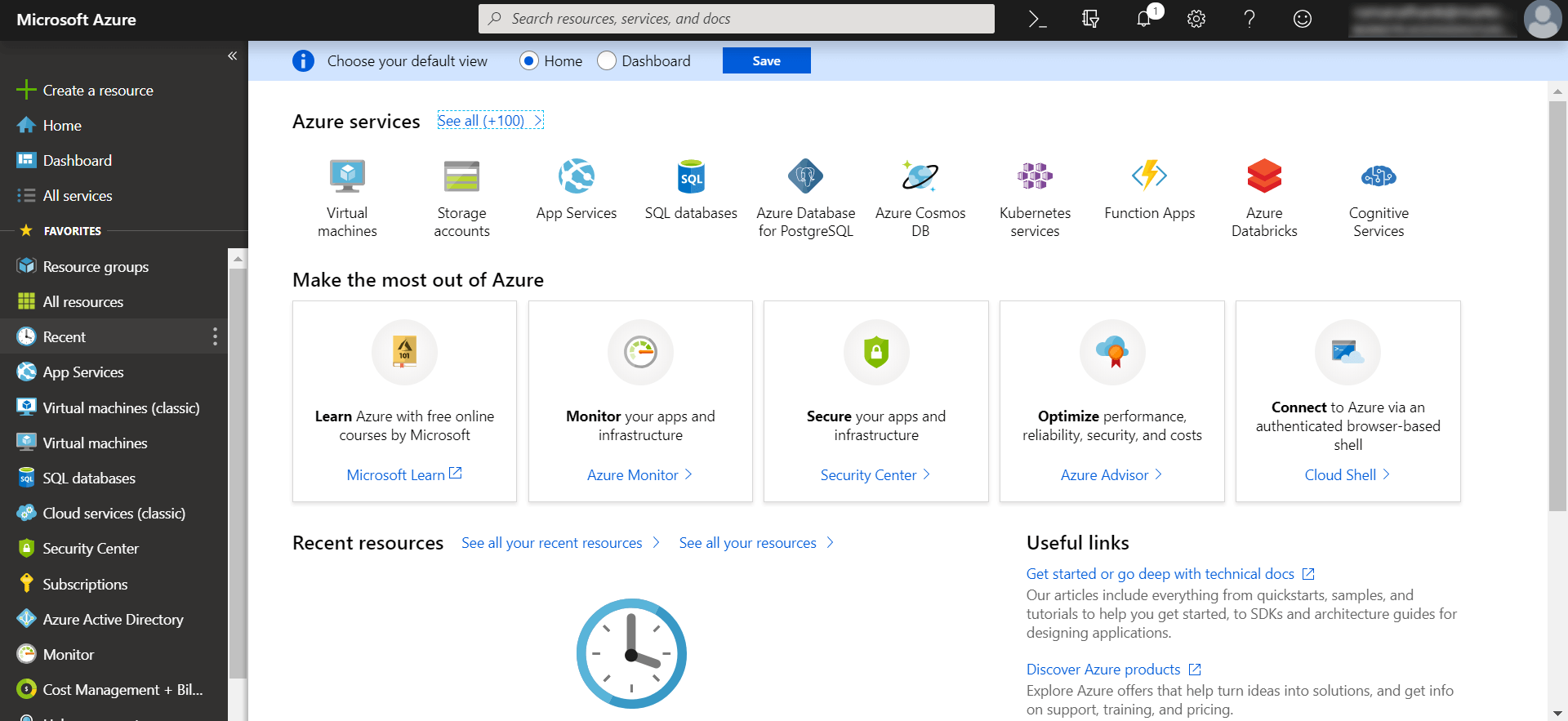This screenshot has width=1568, height=721.
Task: Open the notifications bell icon
Action: tap(1144, 19)
